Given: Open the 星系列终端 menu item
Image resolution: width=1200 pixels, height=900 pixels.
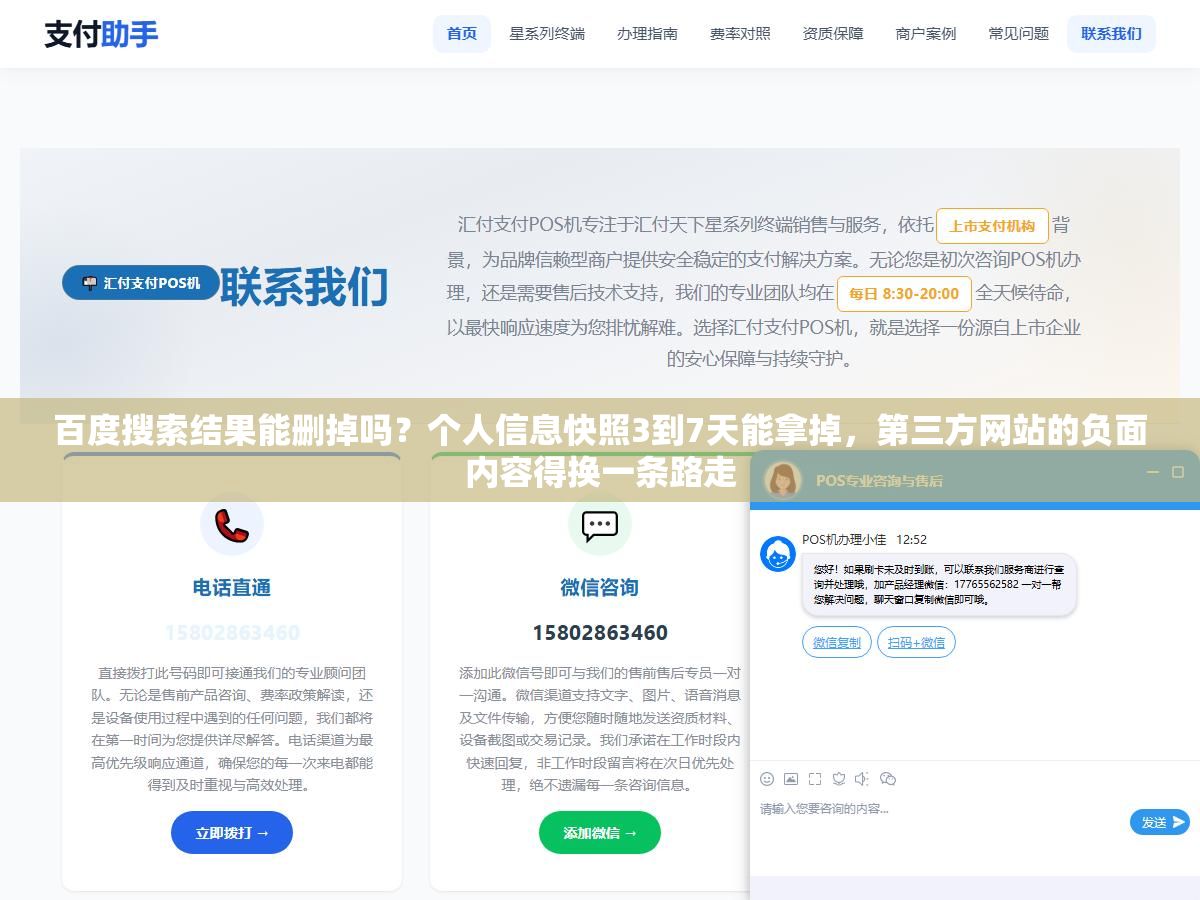Looking at the screenshot, I should pos(547,33).
